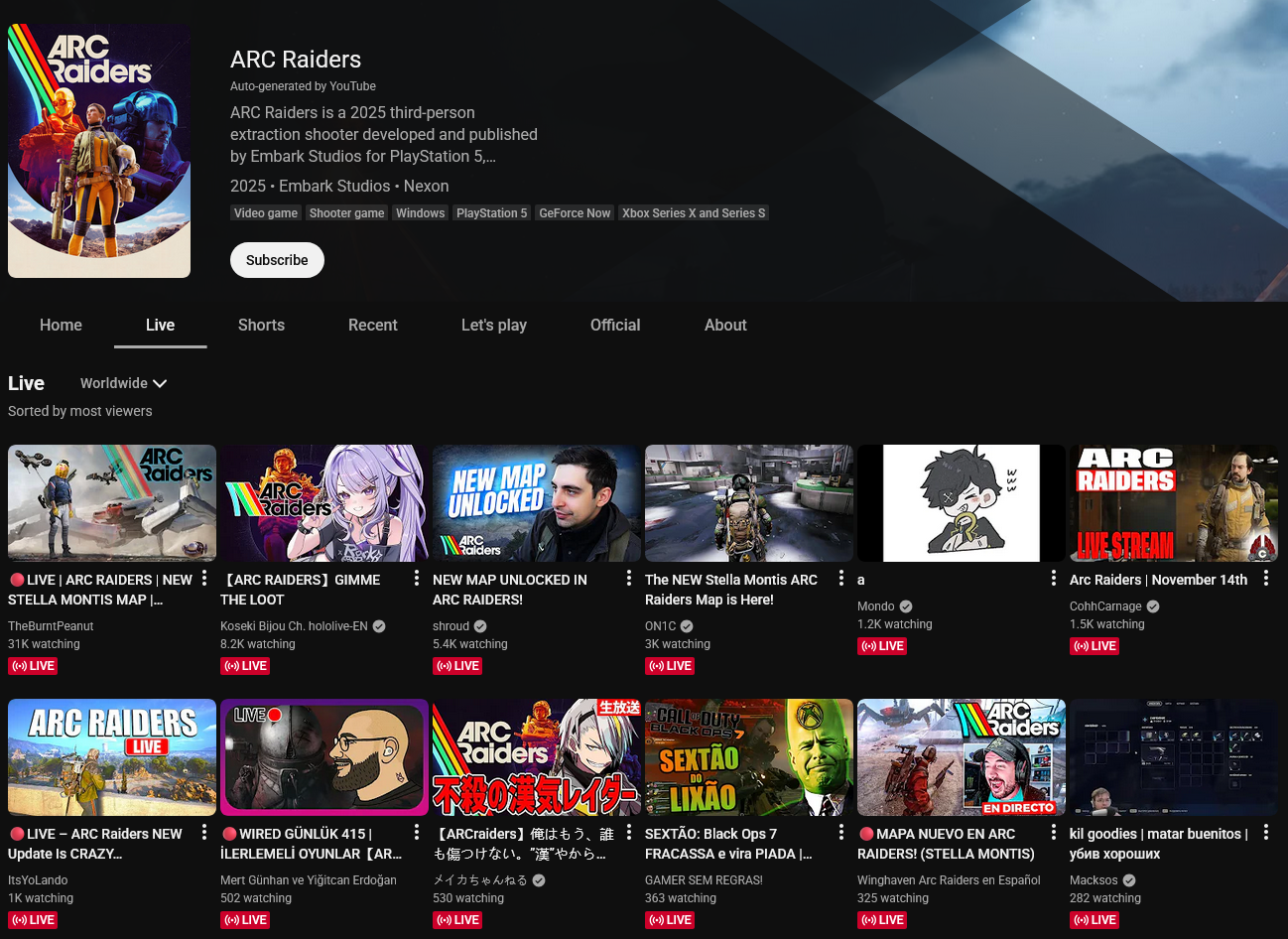The image size is (1288, 939).
Task: Open more options for shroud stream
Action: 629,578
